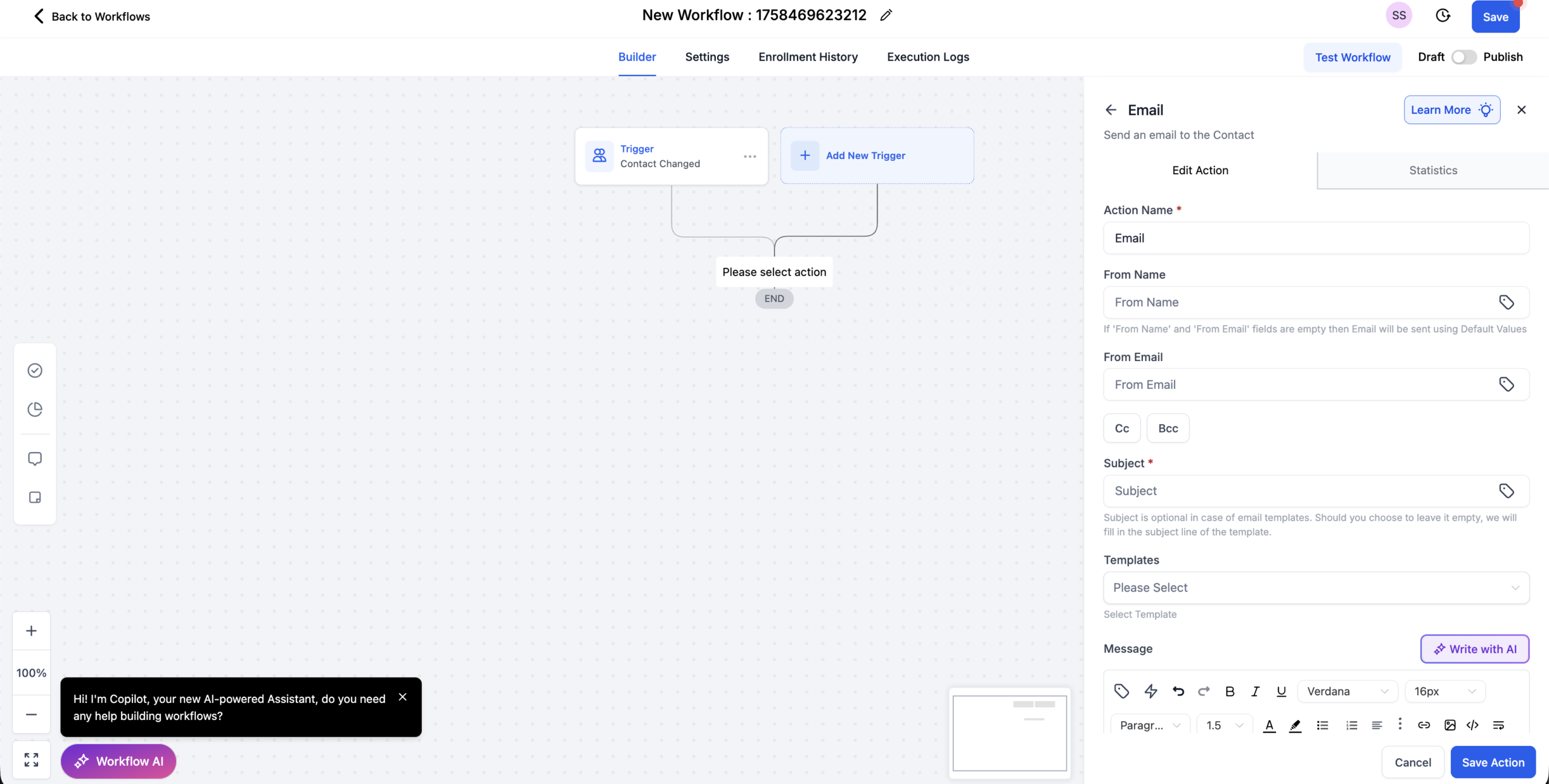The height and width of the screenshot is (784, 1549).
Task: Open the pie chart statistics icon in left sidebar
Action: [x=34, y=410]
